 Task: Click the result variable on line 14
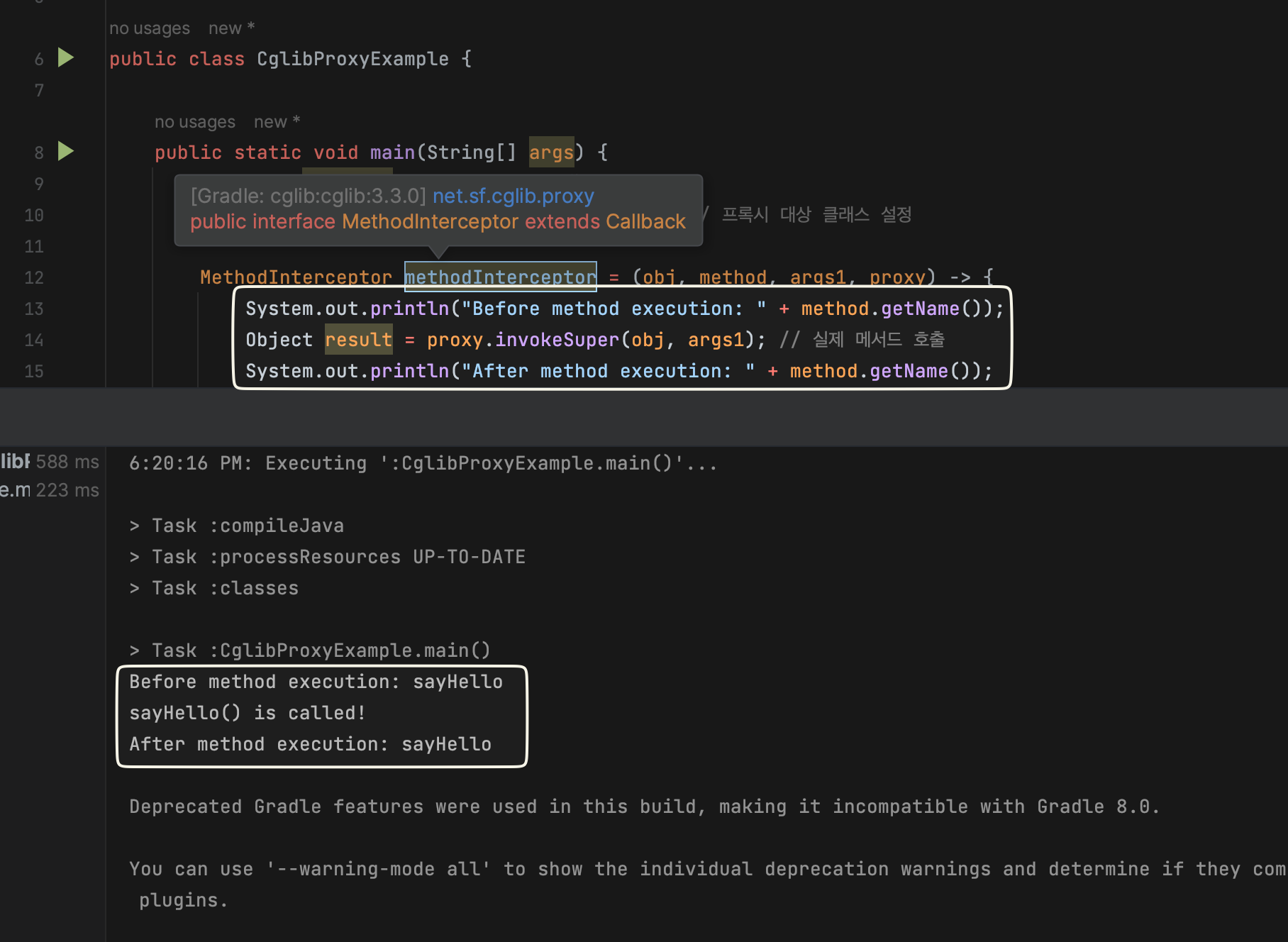[358, 340]
